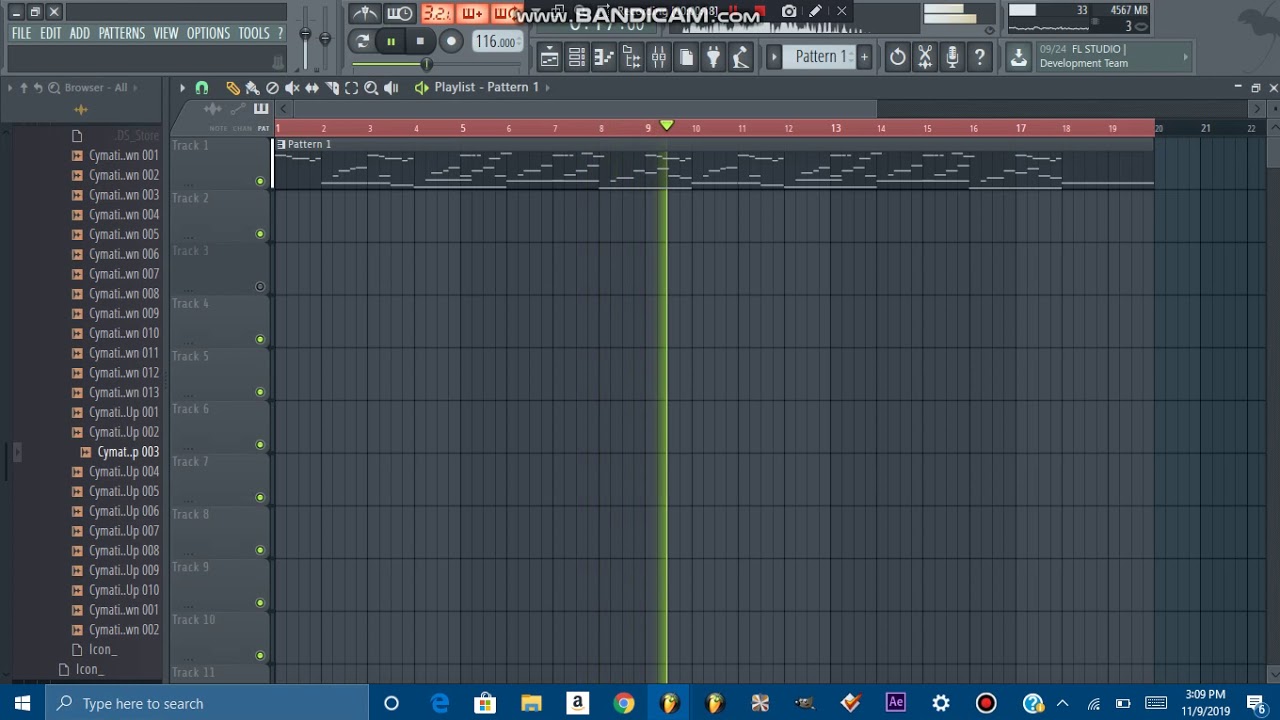Viewport: 1280px width, 720px height.
Task: Open playlist options menu arrow
Action: (x=182, y=88)
